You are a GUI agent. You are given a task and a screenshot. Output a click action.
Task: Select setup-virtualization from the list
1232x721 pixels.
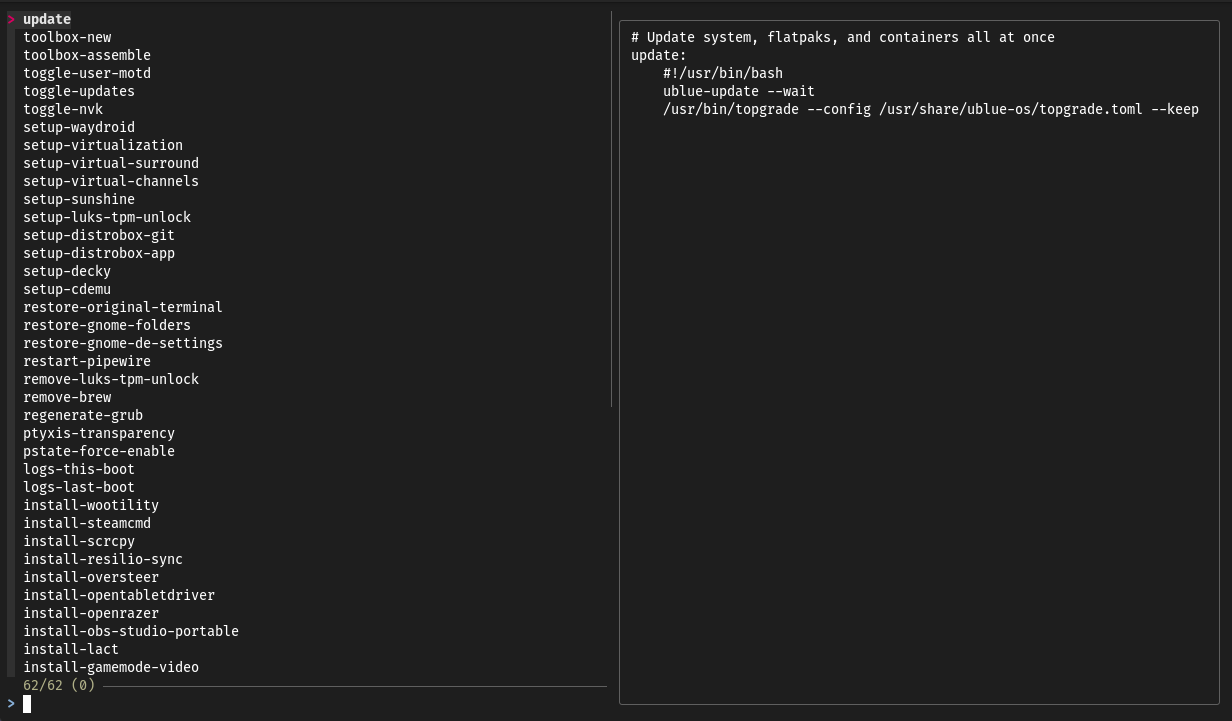click(x=103, y=145)
